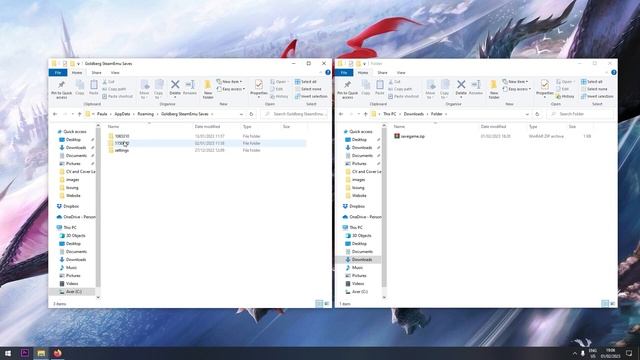640x360 pixels.
Task: Click AppData in the Goldberg SteamEmu Saves window breadcrumb
Action: pos(122,114)
